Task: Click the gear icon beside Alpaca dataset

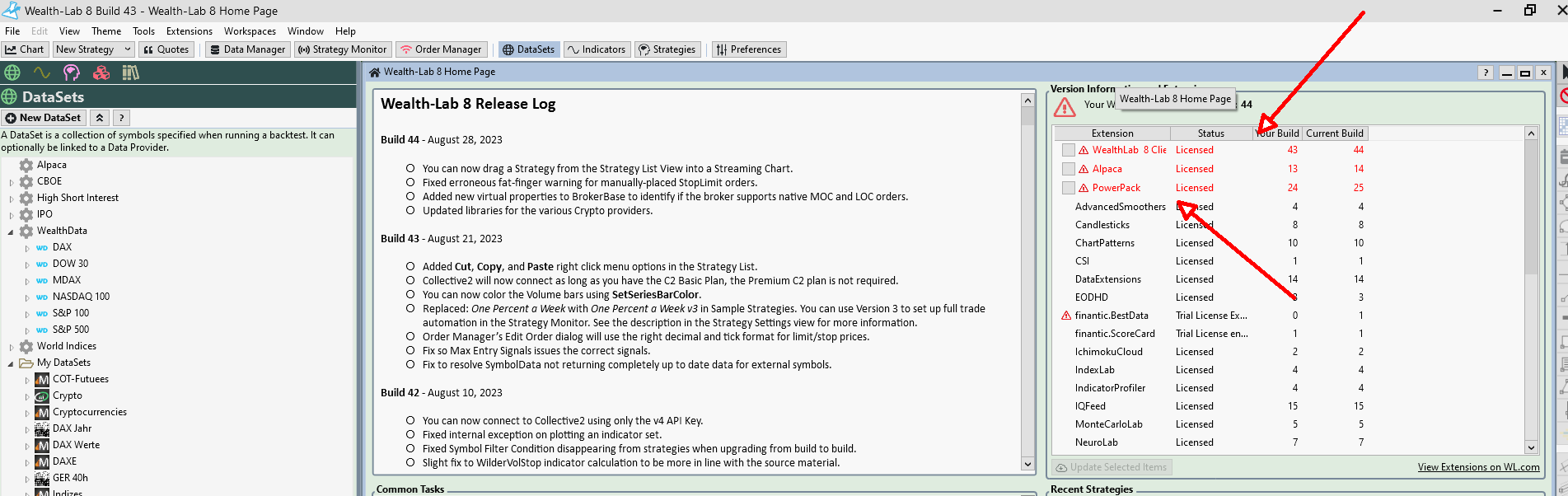Action: (x=26, y=165)
